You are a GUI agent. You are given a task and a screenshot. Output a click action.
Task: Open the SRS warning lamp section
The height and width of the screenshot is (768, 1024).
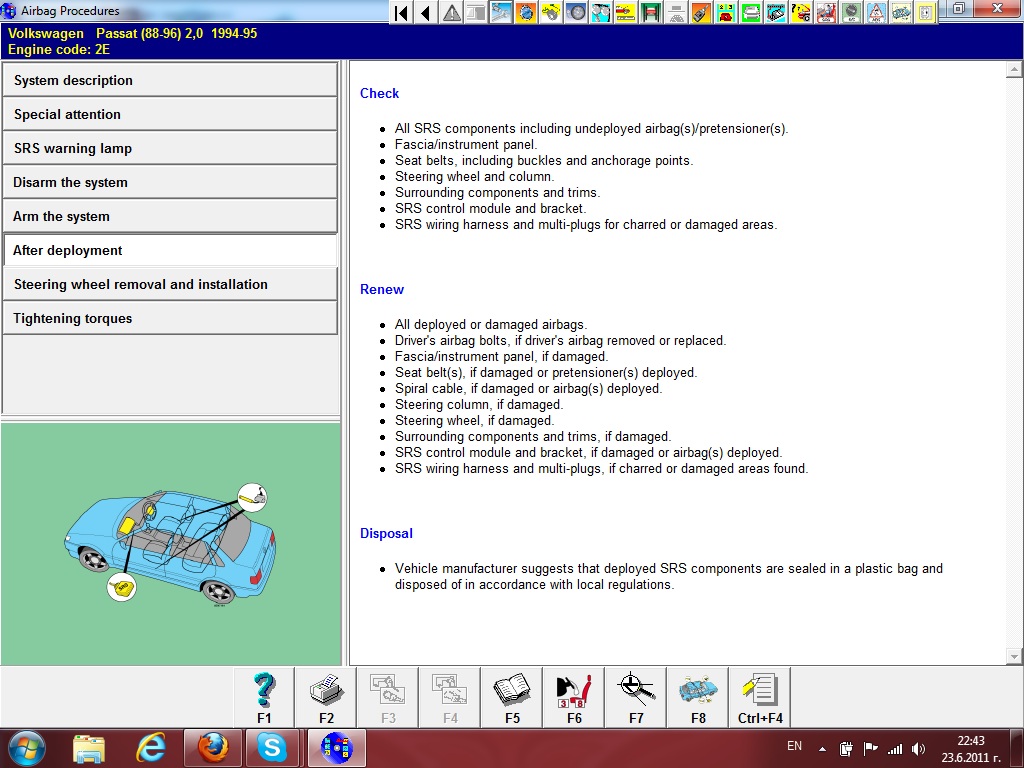[170, 148]
